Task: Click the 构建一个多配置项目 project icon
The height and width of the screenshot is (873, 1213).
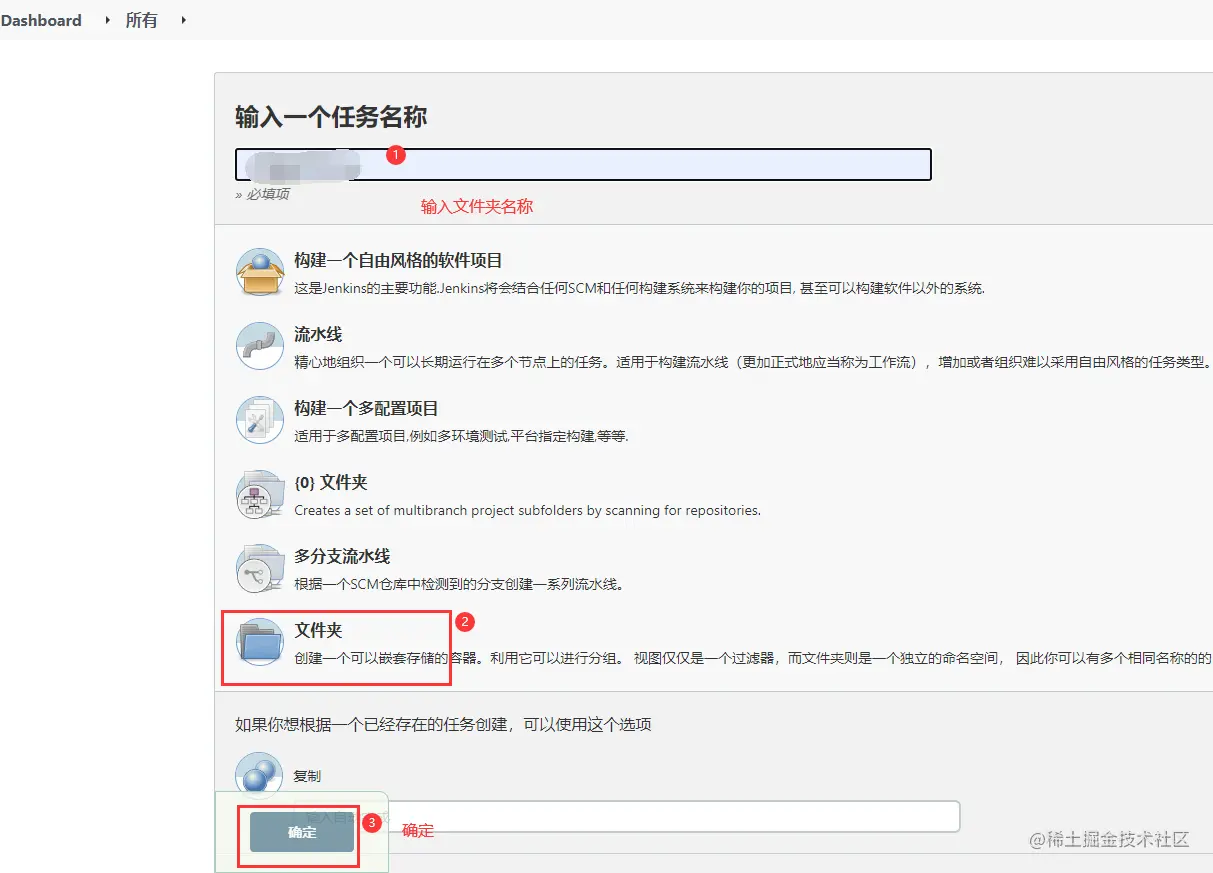Action: pos(259,420)
